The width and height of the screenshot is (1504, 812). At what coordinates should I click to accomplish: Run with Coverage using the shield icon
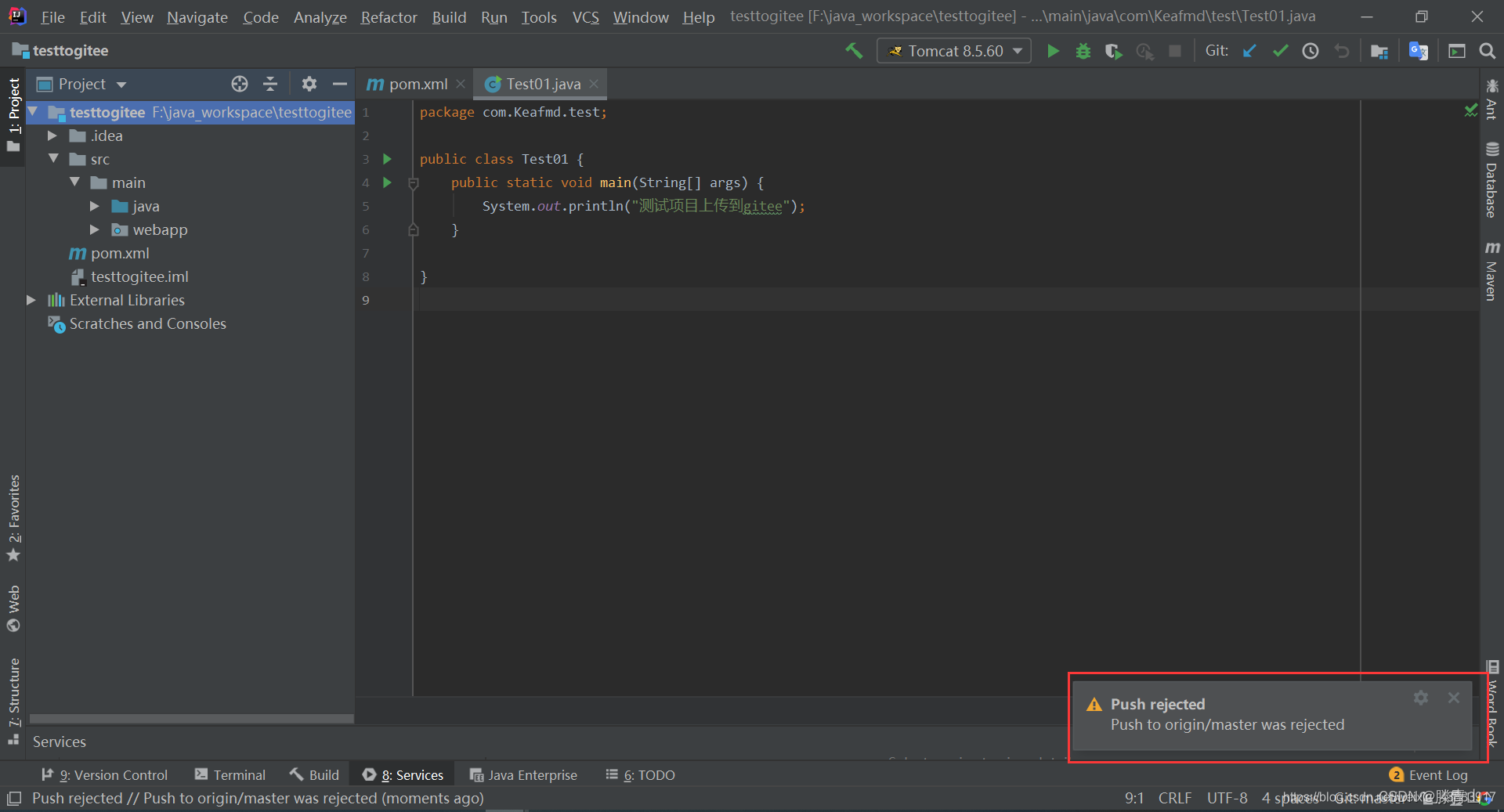[x=1113, y=51]
